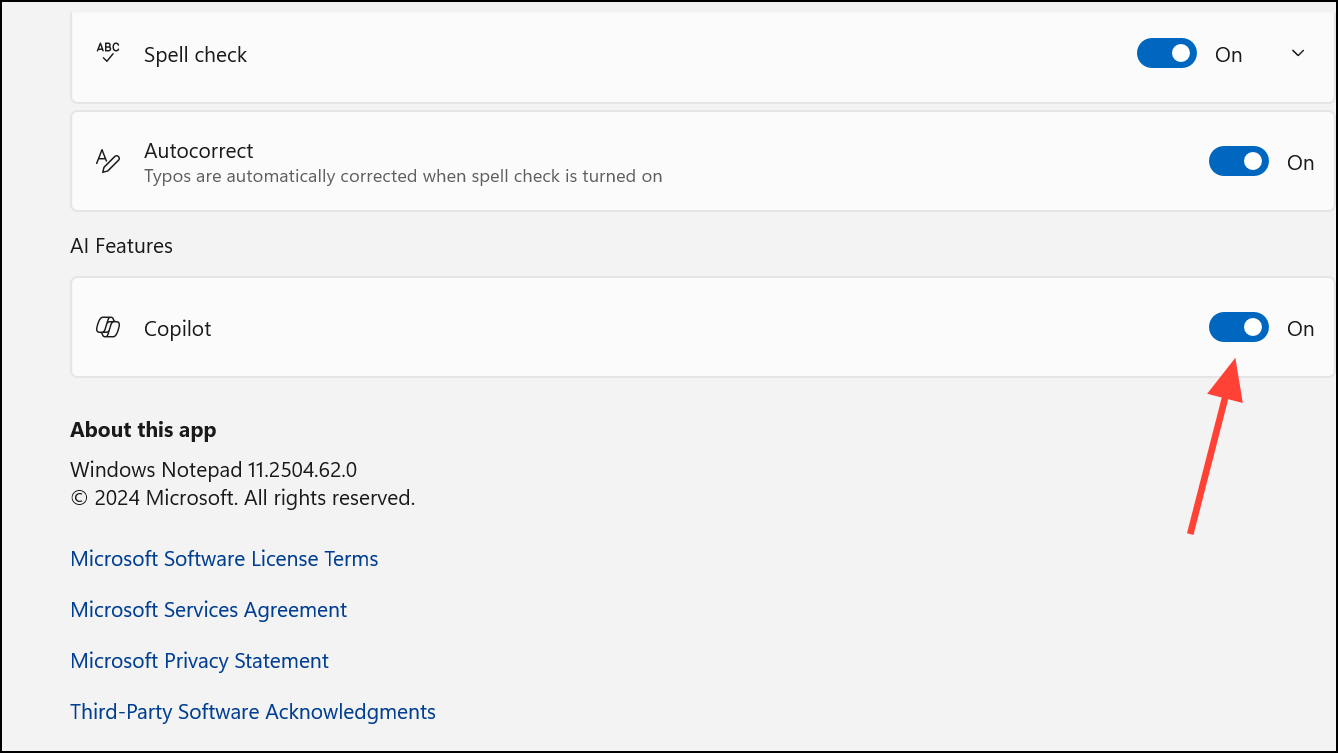The width and height of the screenshot is (1338, 753).
Task: Click the Autocorrect typos description text
Action: pyautogui.click(x=402, y=177)
